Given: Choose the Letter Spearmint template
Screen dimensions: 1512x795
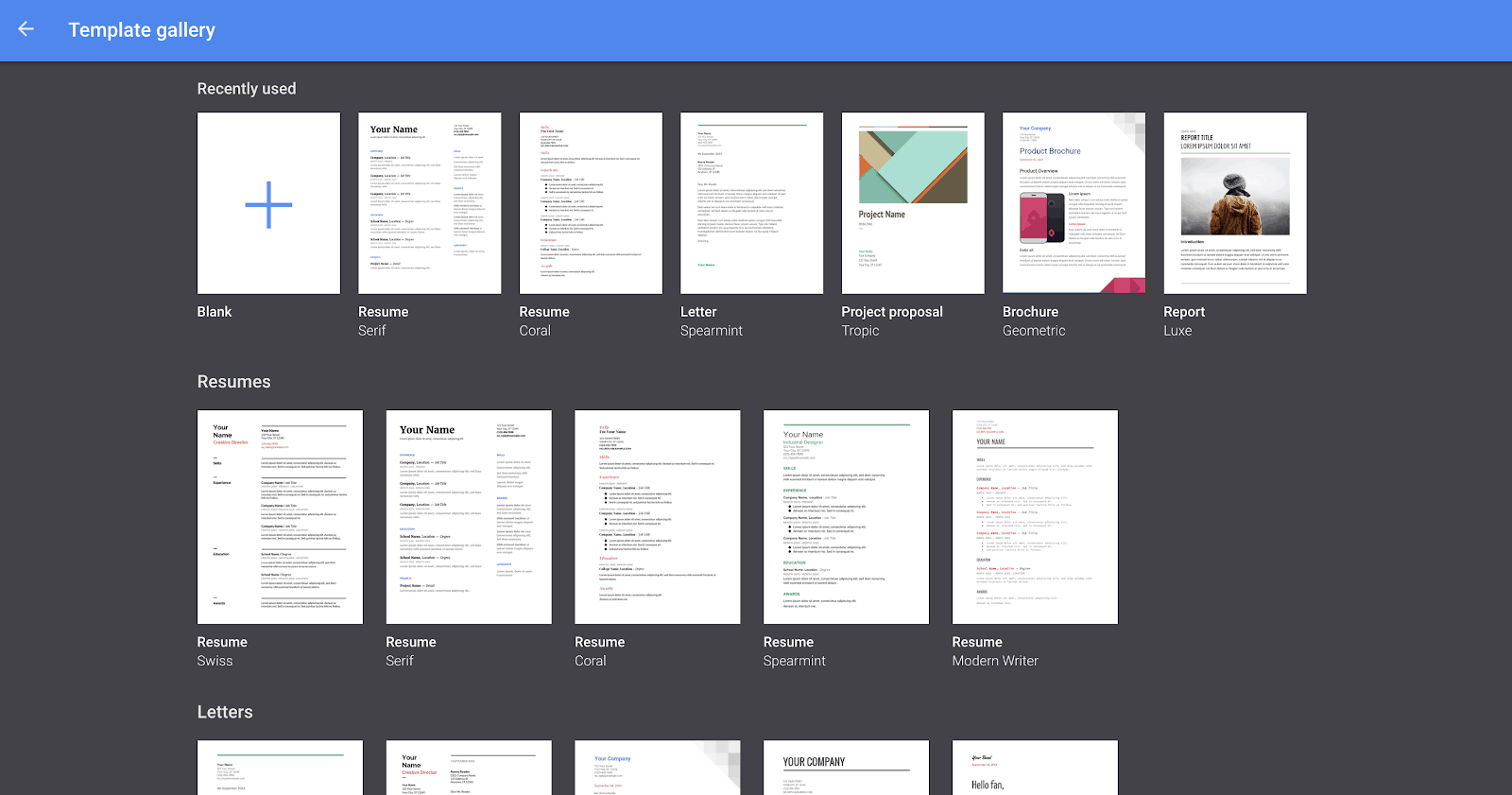Looking at the screenshot, I should pyautogui.click(x=752, y=203).
